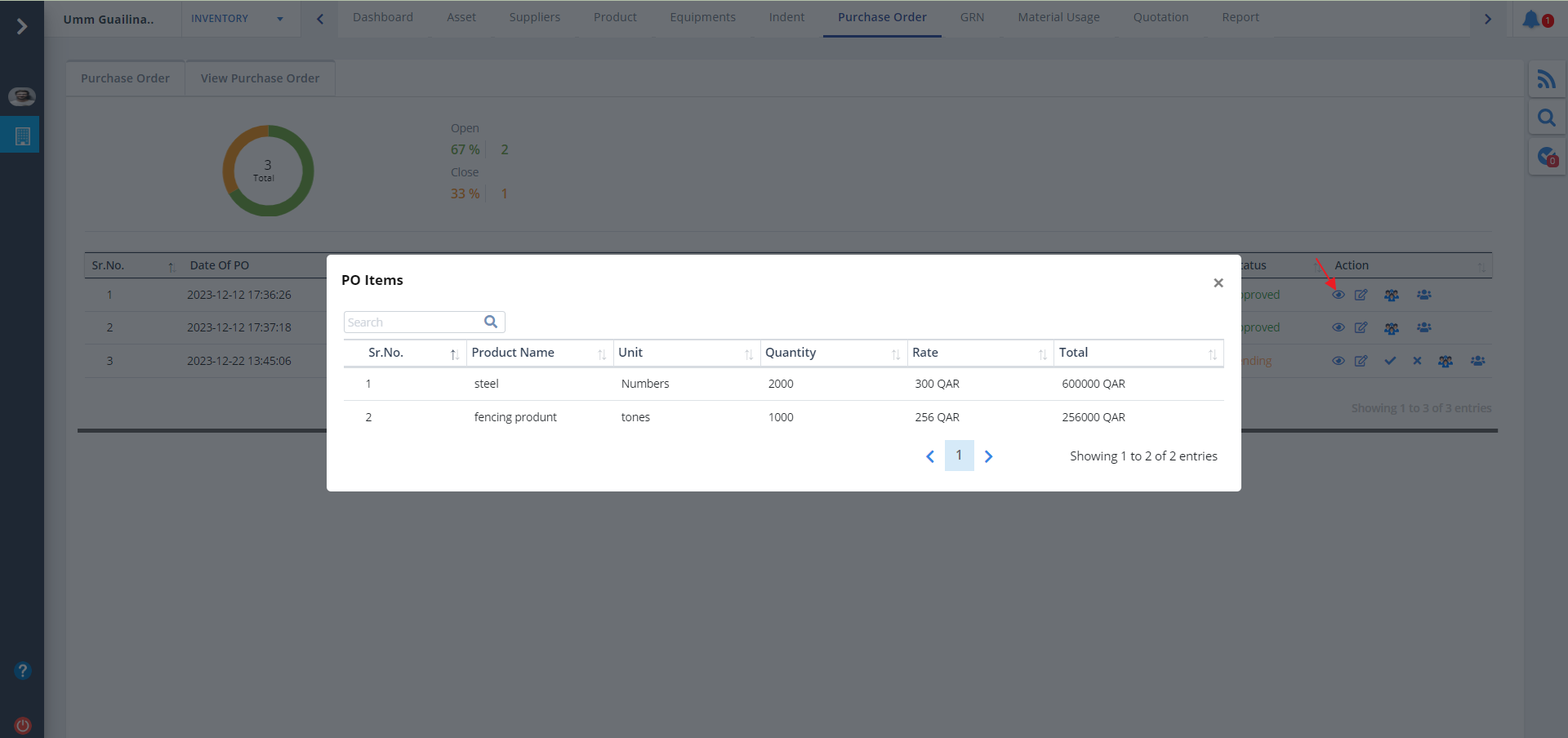Screen dimensions: 1568x738
Task: Click the PO Items search field
Action: pyautogui.click(x=412, y=322)
